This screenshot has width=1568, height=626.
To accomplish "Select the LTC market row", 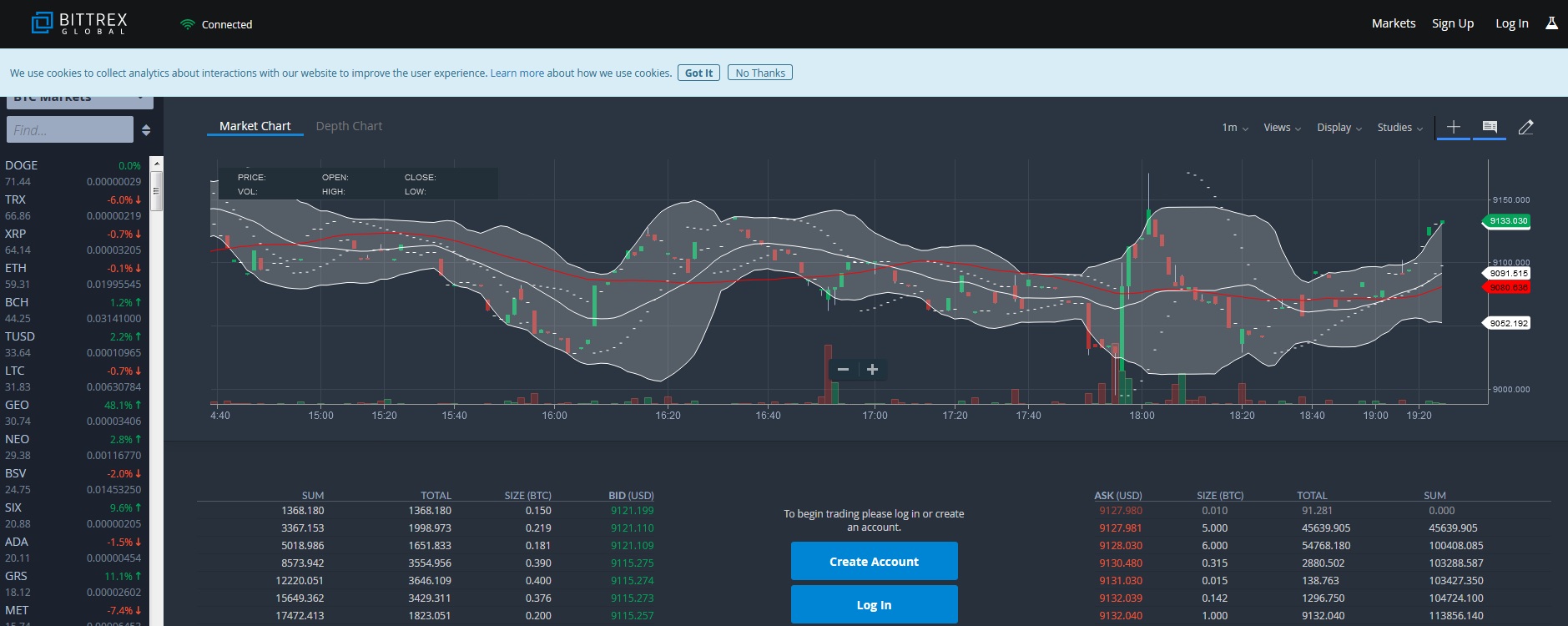I will [73, 379].
